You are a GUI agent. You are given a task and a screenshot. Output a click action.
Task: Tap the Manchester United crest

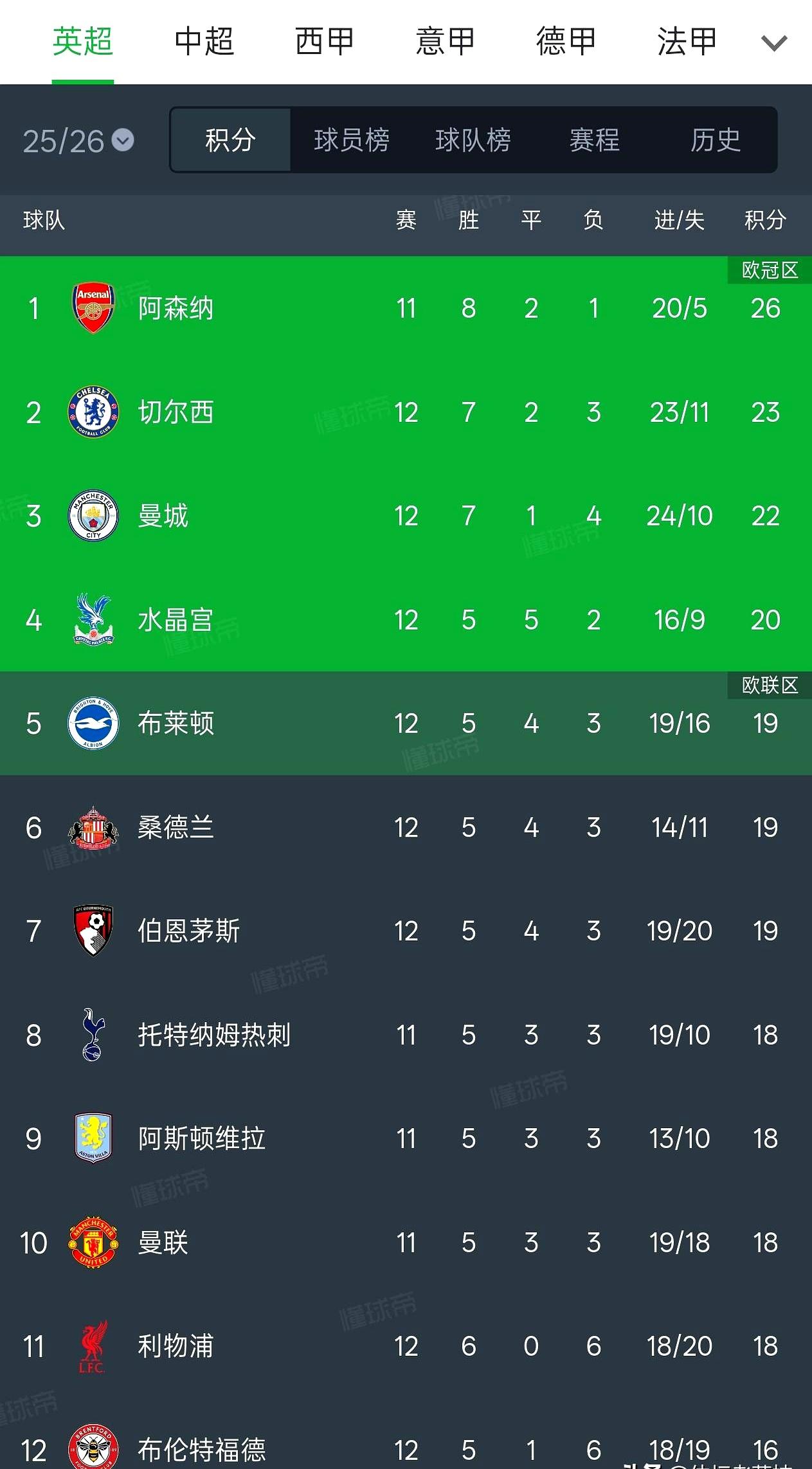click(x=93, y=1242)
